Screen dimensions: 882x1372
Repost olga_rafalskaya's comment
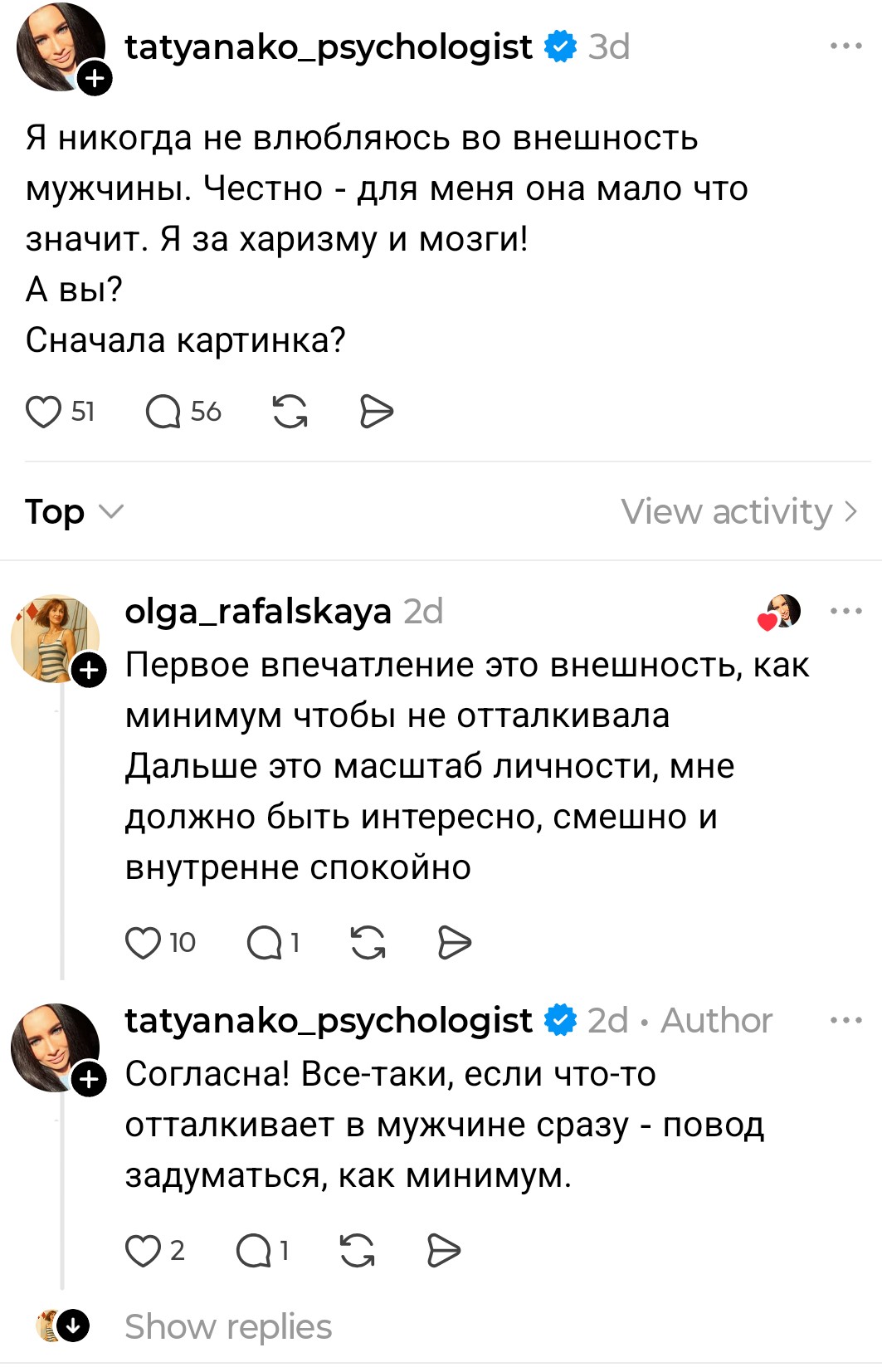(368, 943)
